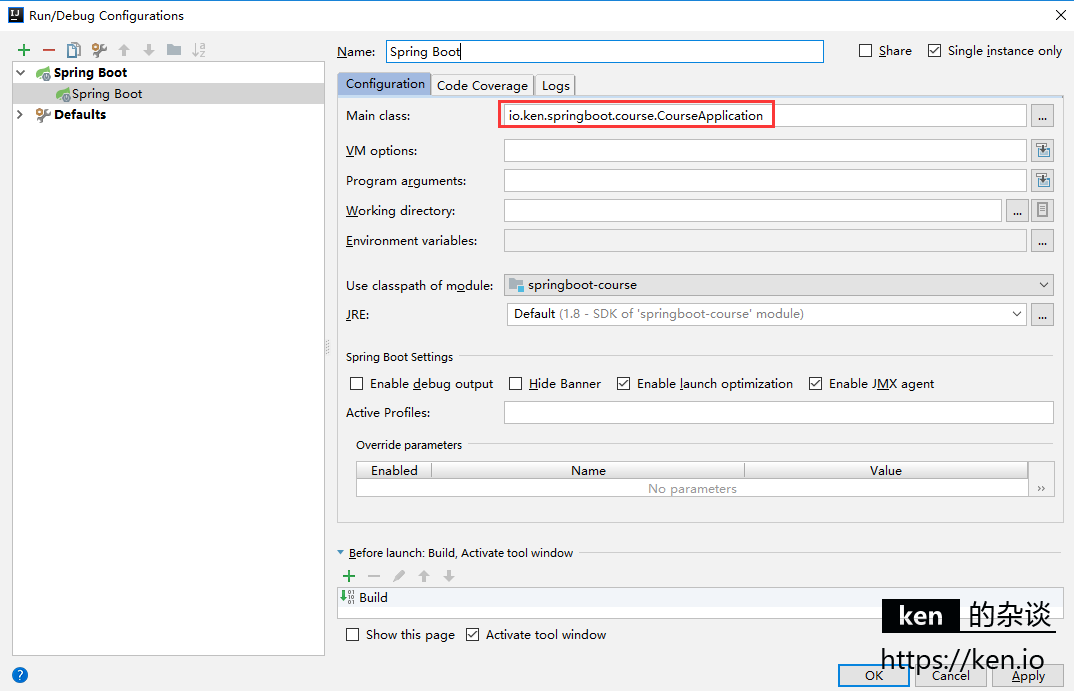Toggle Activate tool window checkbox
Viewport: 1074px width, 691px height.
(472, 635)
